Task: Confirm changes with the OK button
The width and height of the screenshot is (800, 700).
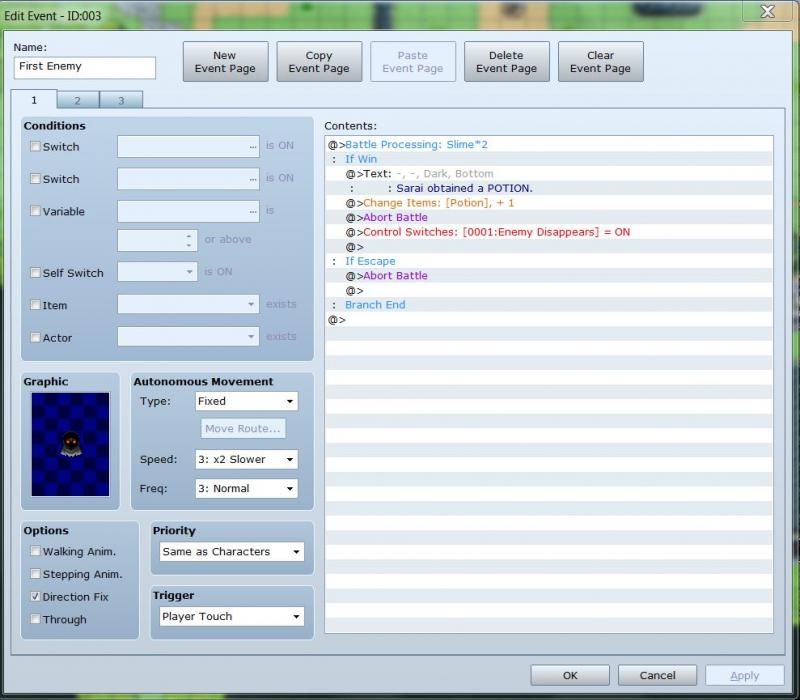Action: pos(569,675)
